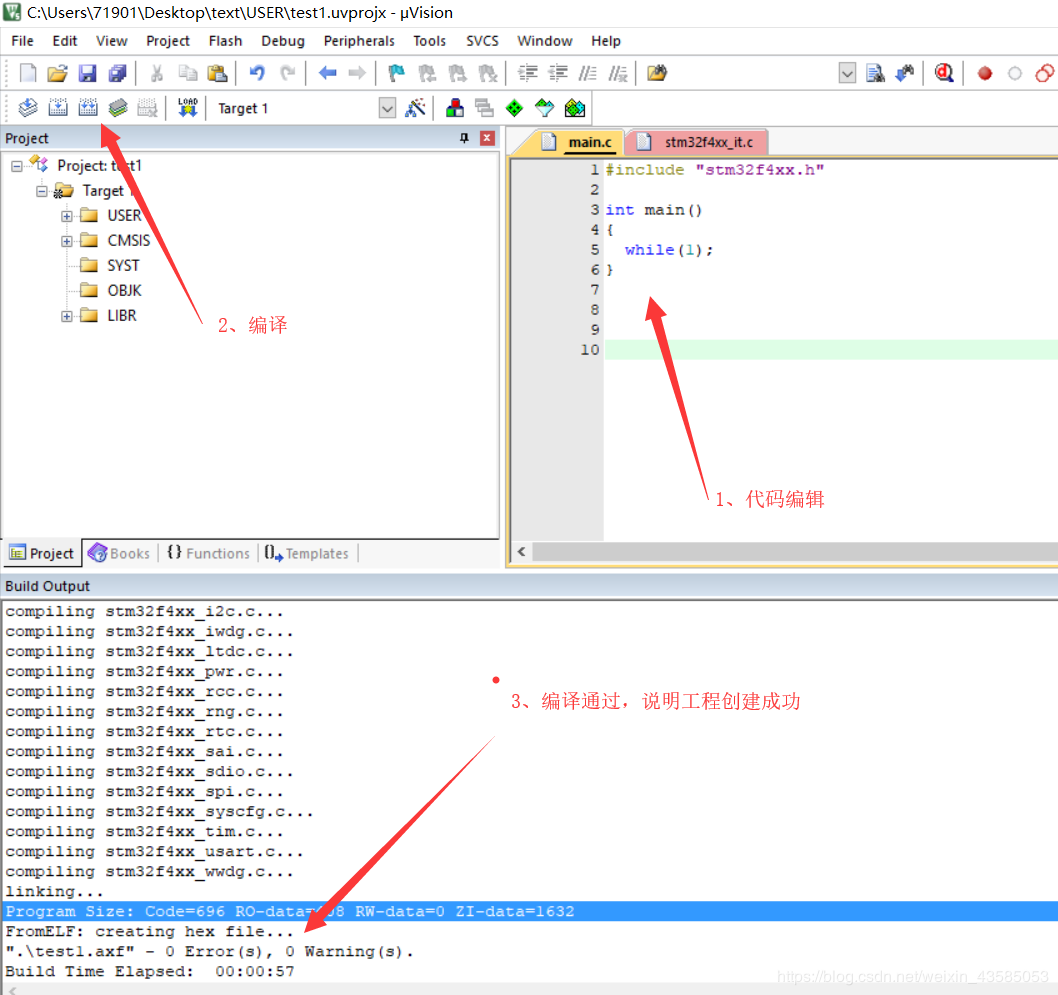Toggle bookmark with the blue flag icon
Image resolution: width=1058 pixels, height=995 pixels.
397,73
